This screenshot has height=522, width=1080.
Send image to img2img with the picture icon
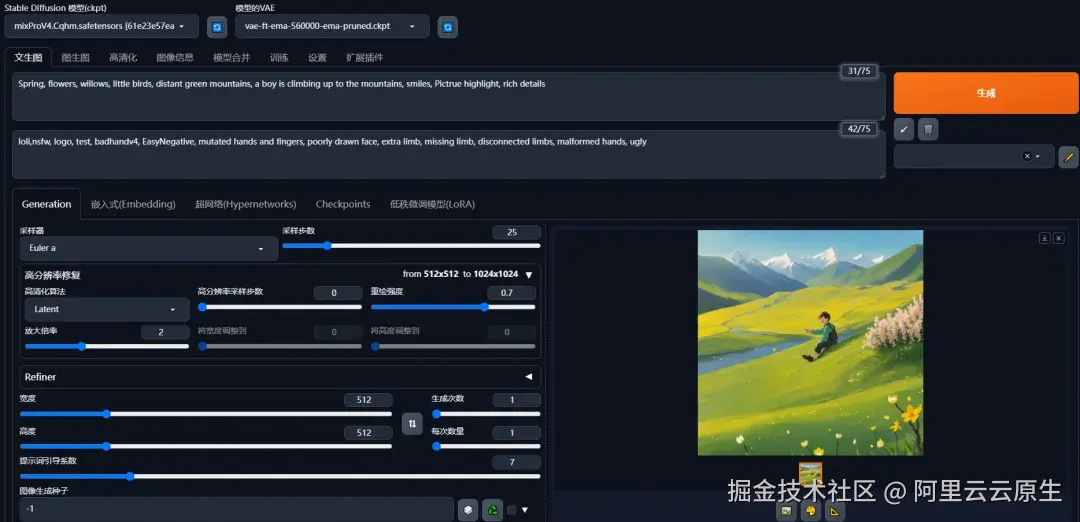pyautogui.click(x=786, y=511)
